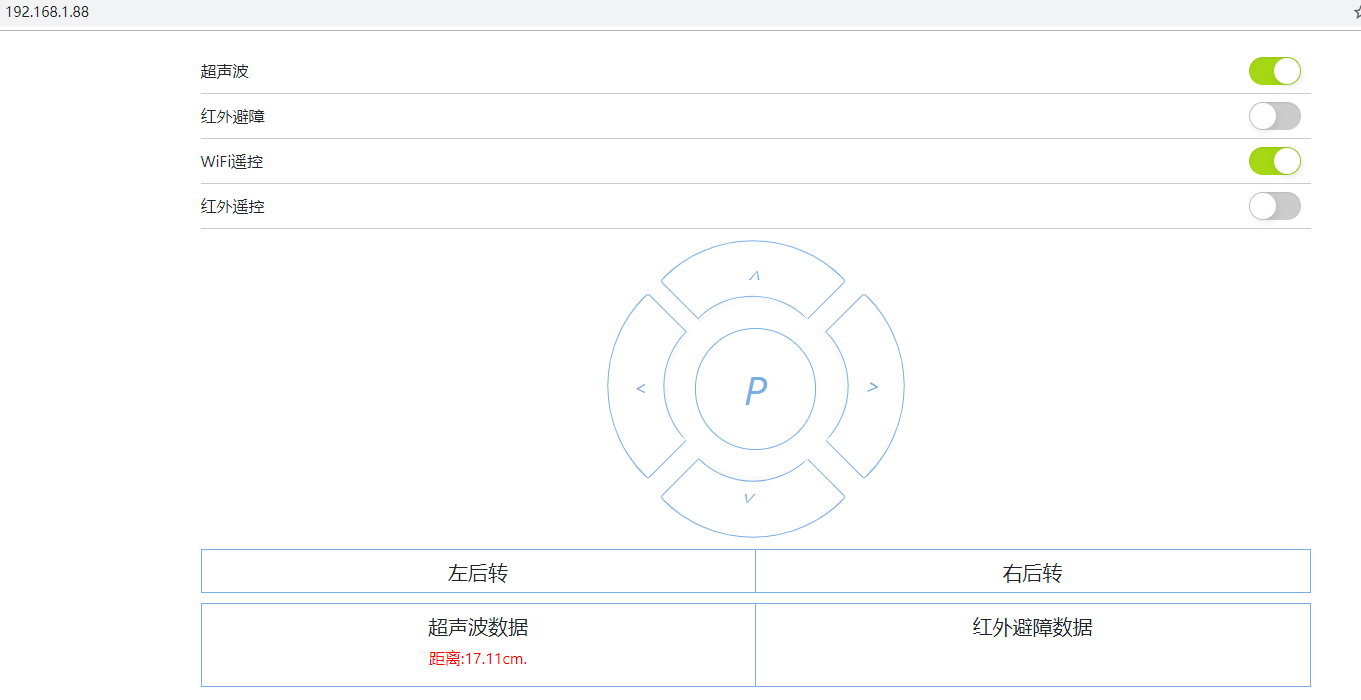Click the center P park button
This screenshot has width=1361, height=700.
pos(755,389)
